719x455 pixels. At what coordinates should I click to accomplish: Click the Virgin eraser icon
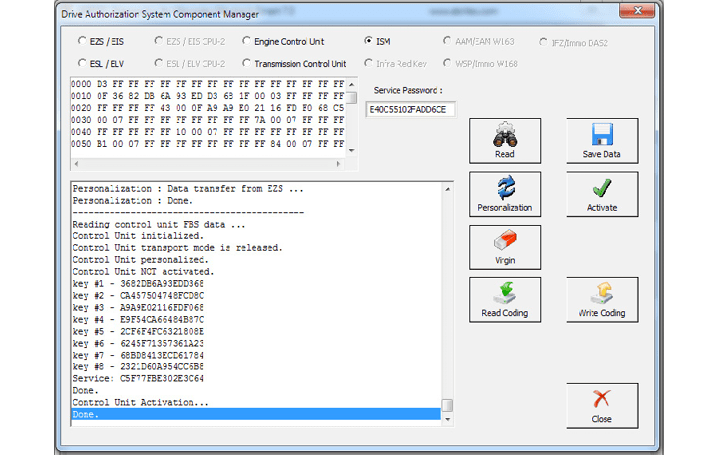(x=505, y=241)
